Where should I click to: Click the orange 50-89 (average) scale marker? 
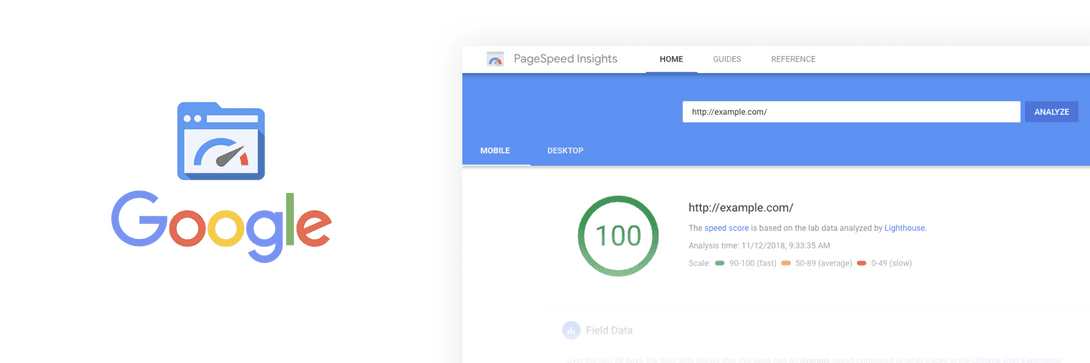pyautogui.click(x=786, y=264)
